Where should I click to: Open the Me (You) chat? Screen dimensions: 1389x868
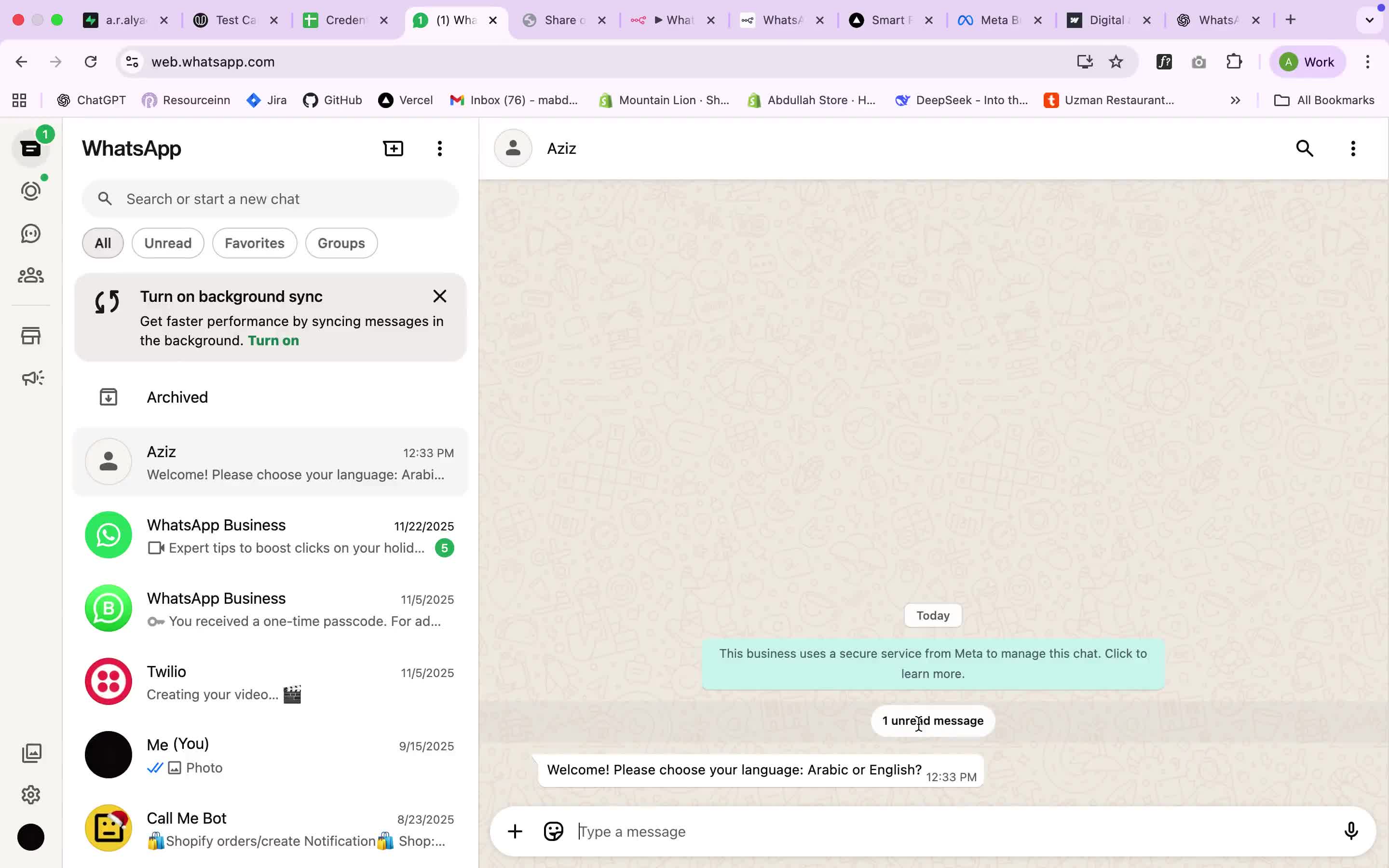click(x=271, y=755)
